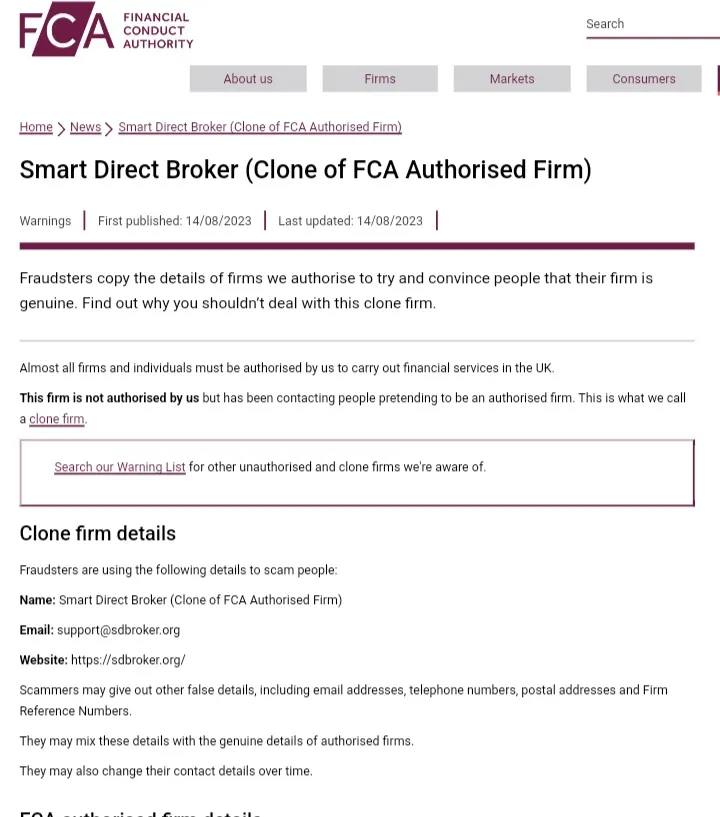The image size is (720, 817).
Task: Open the Firms menu
Action: click(380, 79)
